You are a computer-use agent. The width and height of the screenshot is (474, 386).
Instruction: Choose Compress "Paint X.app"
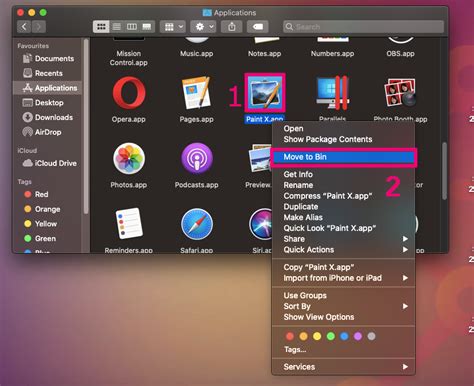click(x=343, y=196)
